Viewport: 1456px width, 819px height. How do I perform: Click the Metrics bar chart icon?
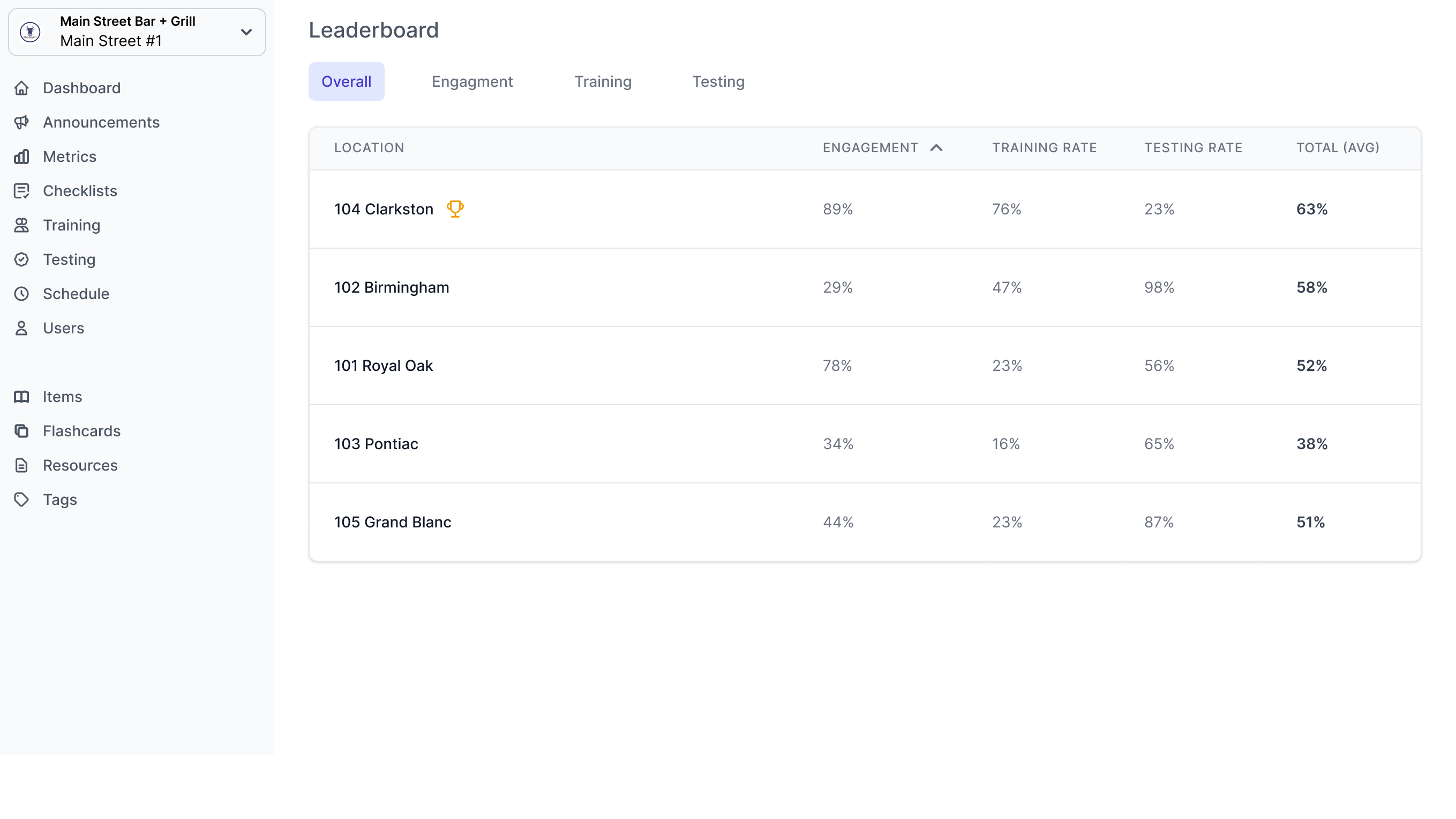pos(22,157)
